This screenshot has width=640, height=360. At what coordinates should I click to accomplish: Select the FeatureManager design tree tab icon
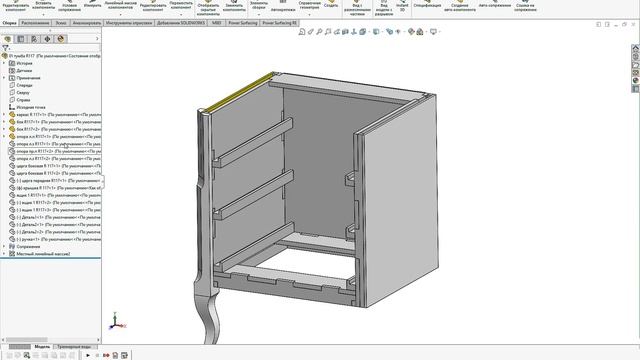click(x=8, y=39)
